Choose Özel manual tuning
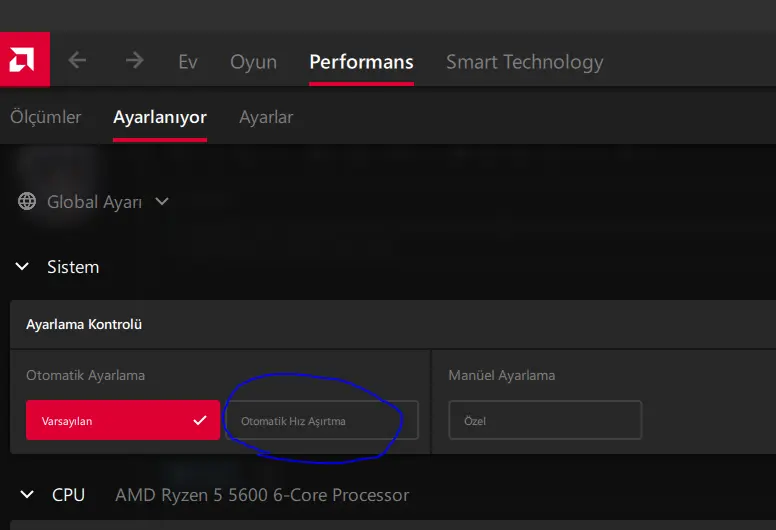 click(x=545, y=420)
